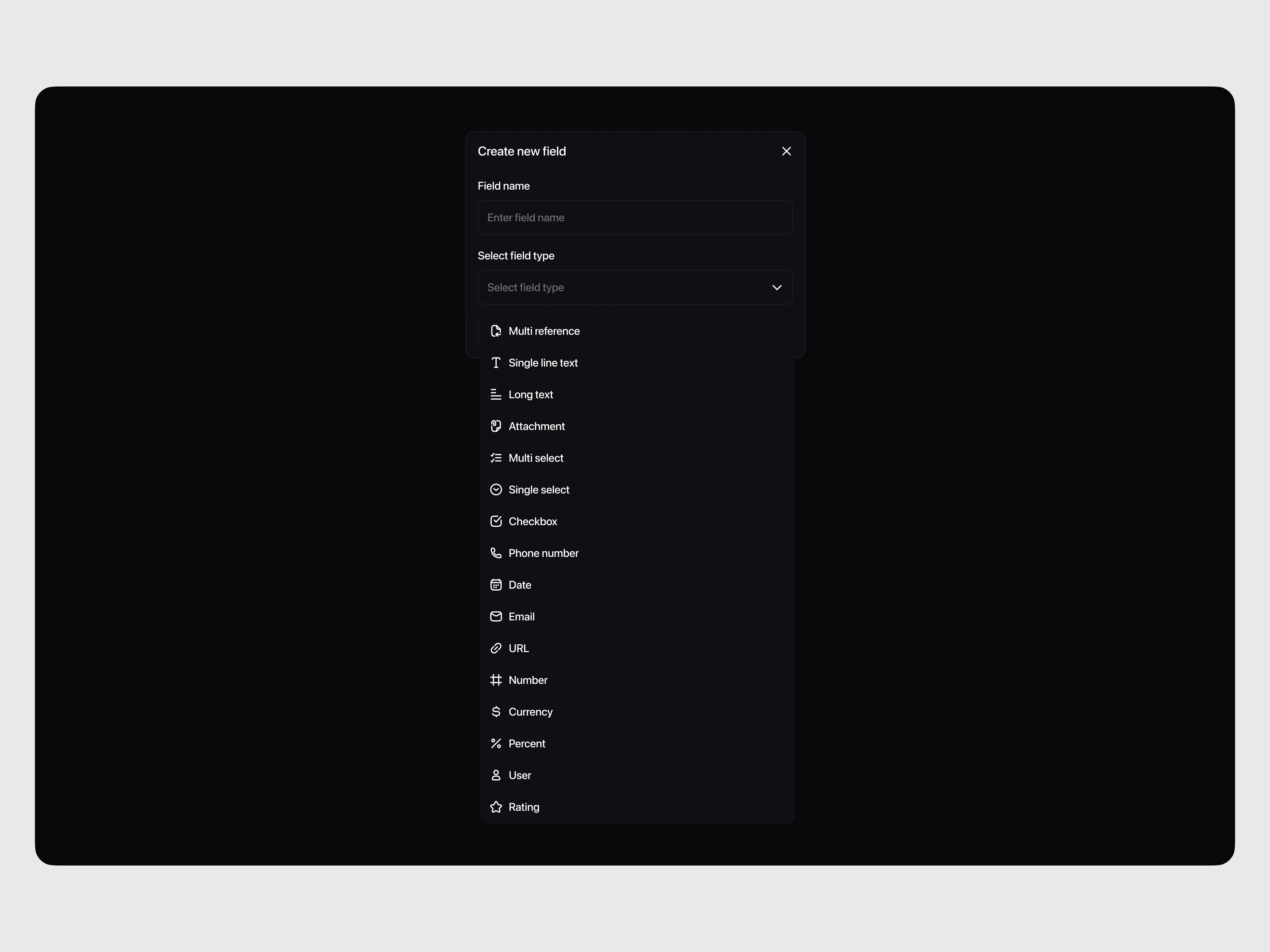Select Currency label in list

pyautogui.click(x=530, y=712)
